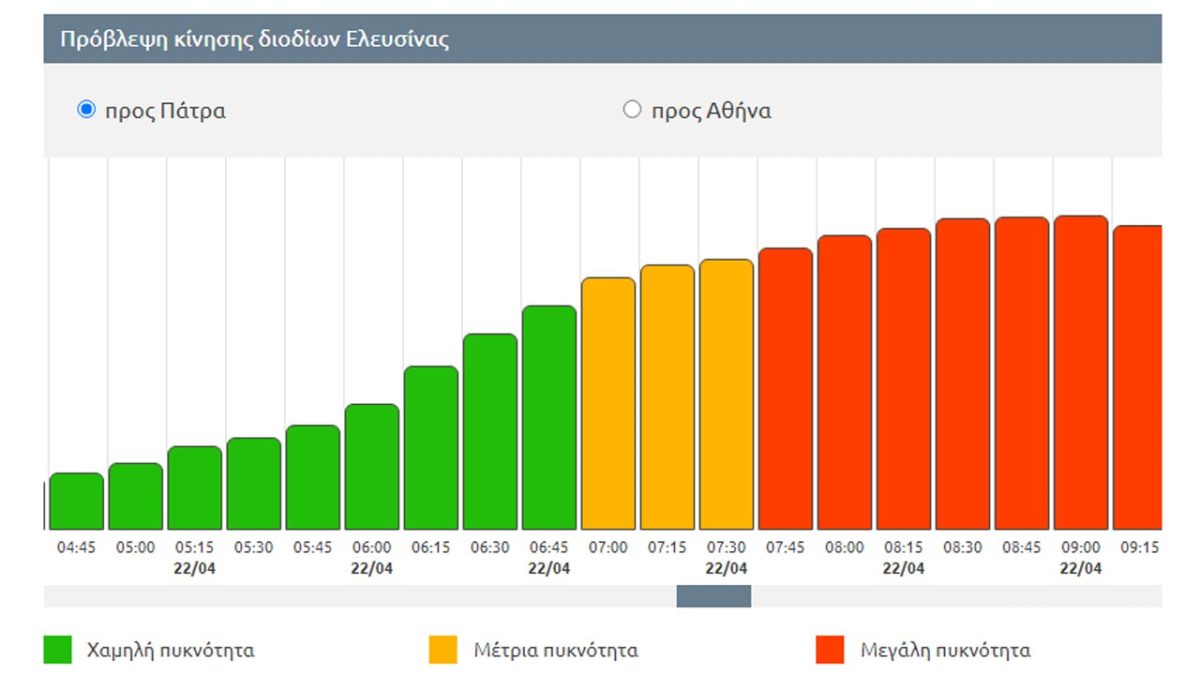This screenshot has width=1200, height=675.
Task: Click the green bar at 05:15
Action: (x=195, y=488)
